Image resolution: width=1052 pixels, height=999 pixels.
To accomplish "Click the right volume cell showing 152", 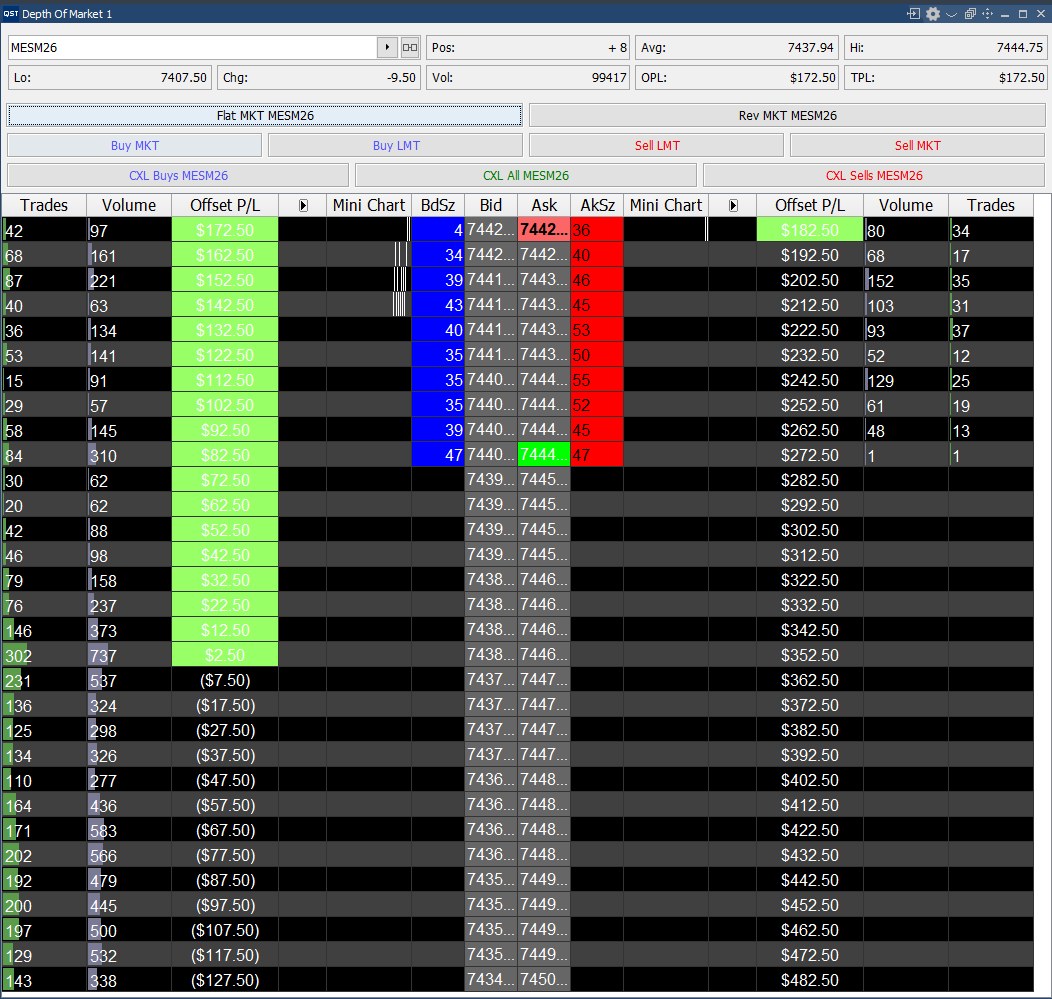I will tap(906, 280).
